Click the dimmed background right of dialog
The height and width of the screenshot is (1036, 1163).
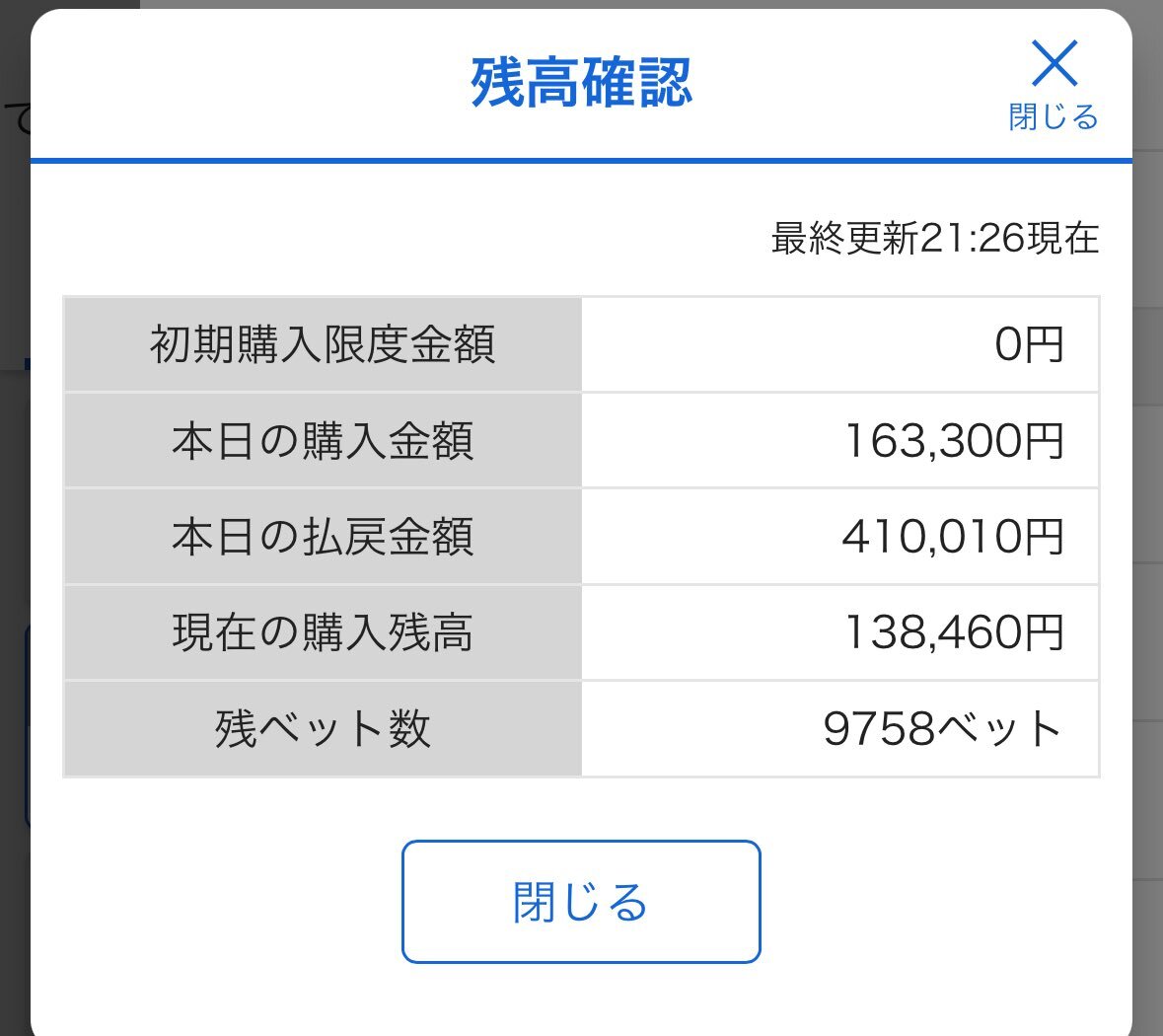tap(1148, 520)
